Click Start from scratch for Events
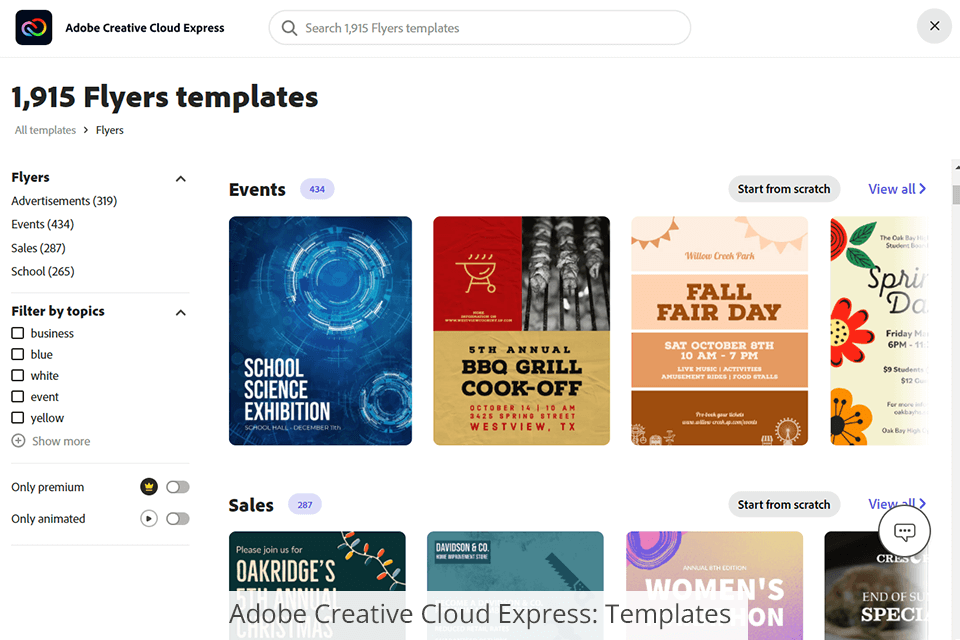This screenshot has width=960, height=640. [784, 189]
